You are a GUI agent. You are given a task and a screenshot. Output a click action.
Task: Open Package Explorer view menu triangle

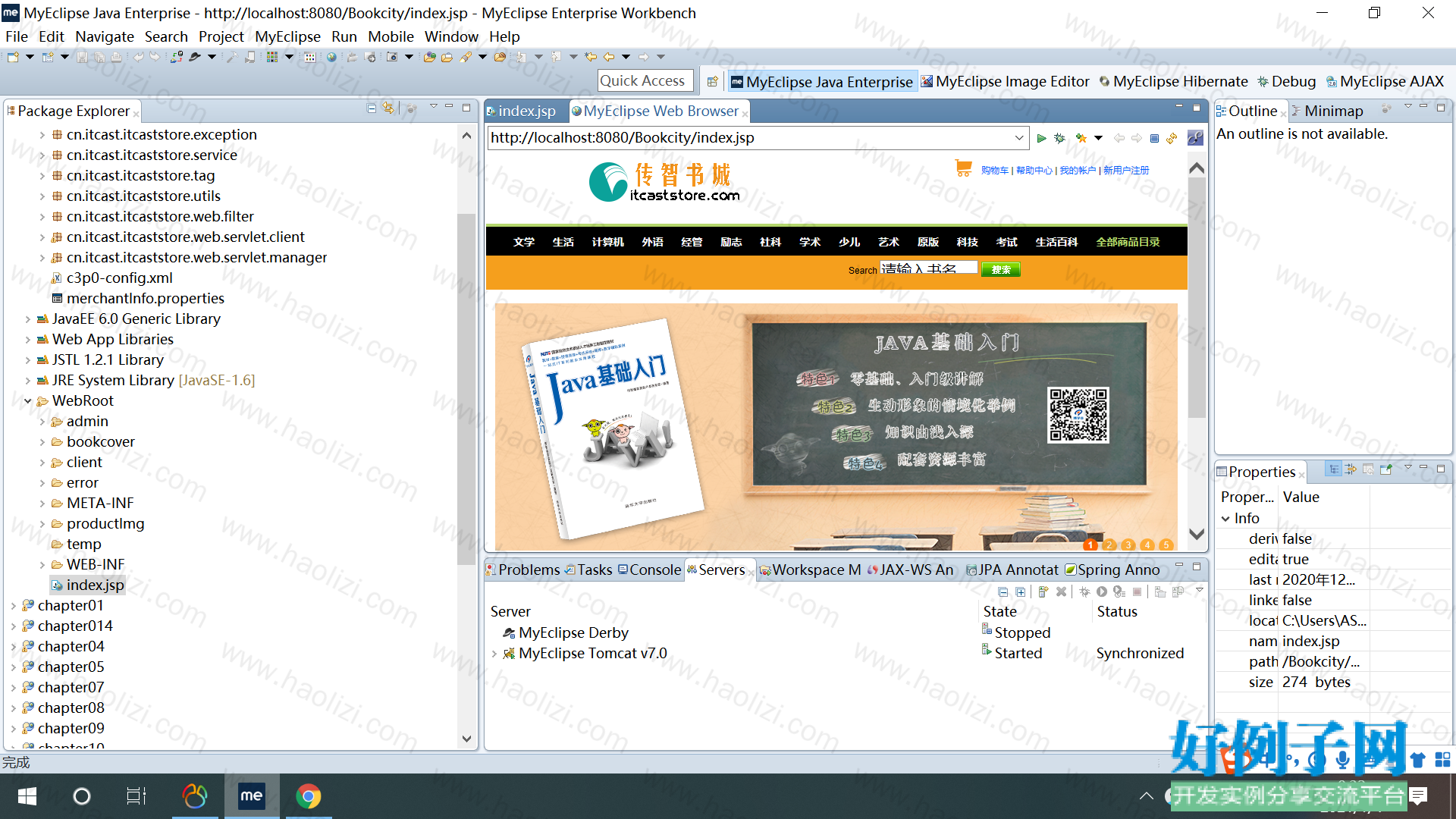click(433, 107)
